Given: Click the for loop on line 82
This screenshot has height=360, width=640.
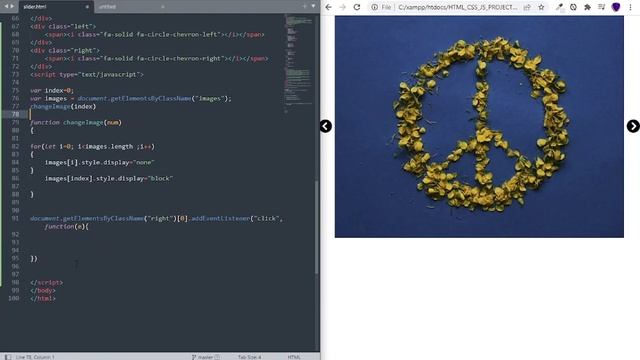Looking at the screenshot, I should pos(92,147).
